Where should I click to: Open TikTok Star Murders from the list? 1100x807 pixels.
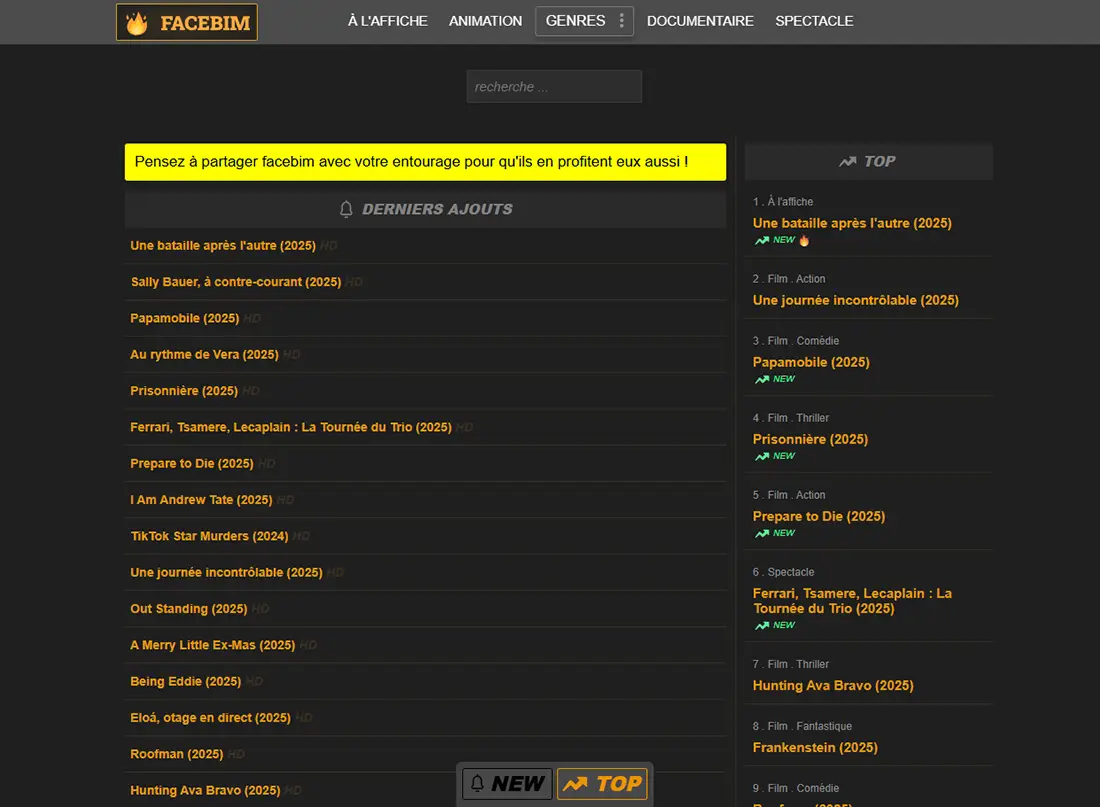(x=209, y=536)
